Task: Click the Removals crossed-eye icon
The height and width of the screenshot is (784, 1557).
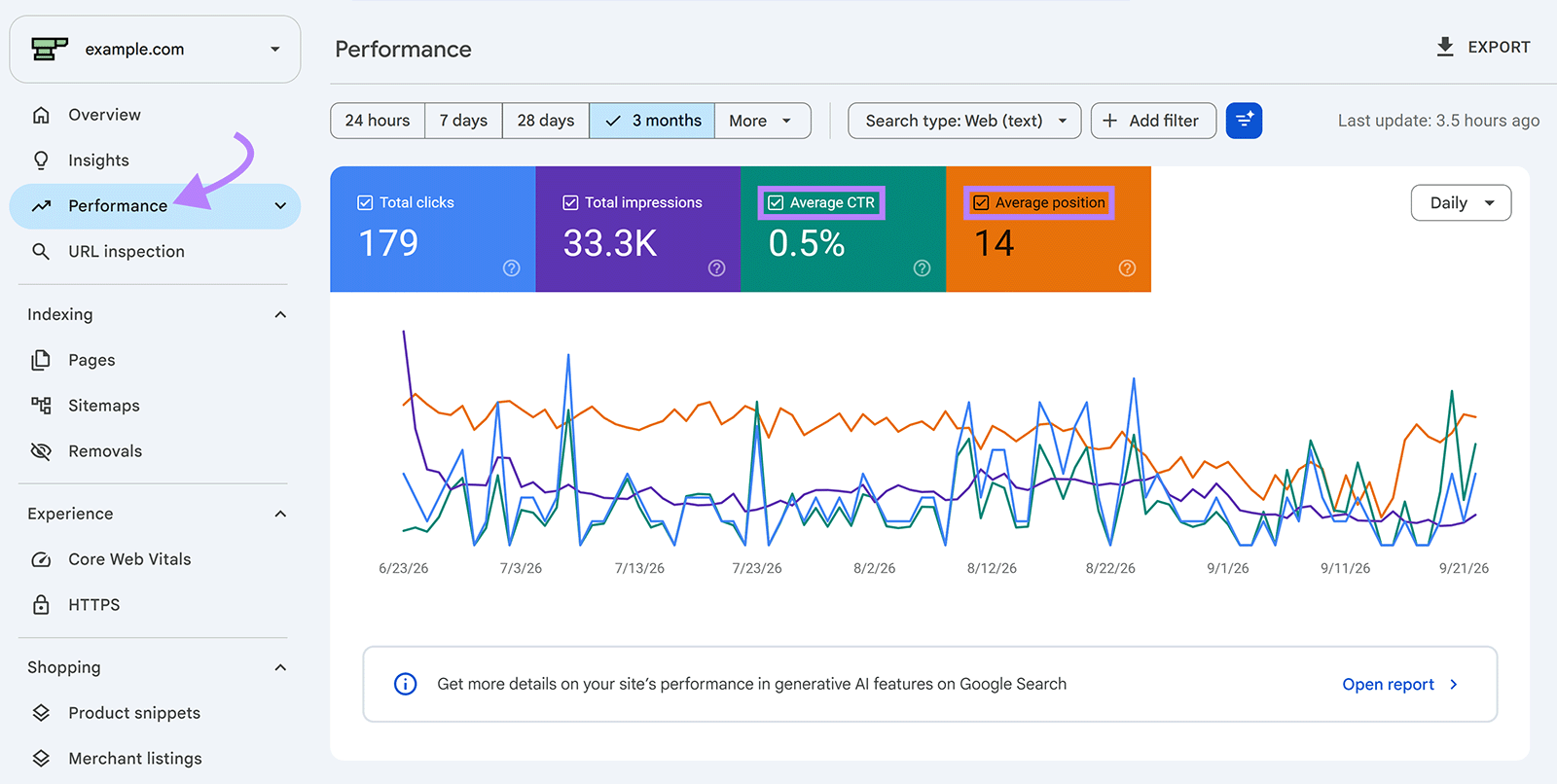Action: (x=41, y=451)
